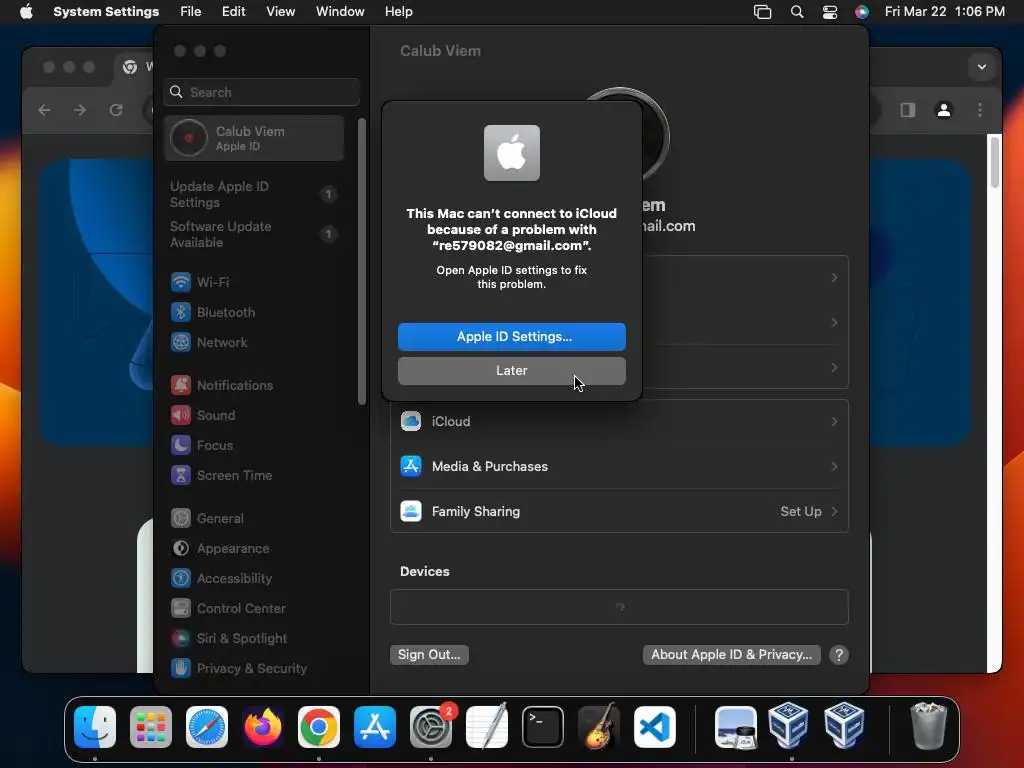This screenshot has height=768, width=1024.
Task: Open the Window menu
Action: click(340, 12)
